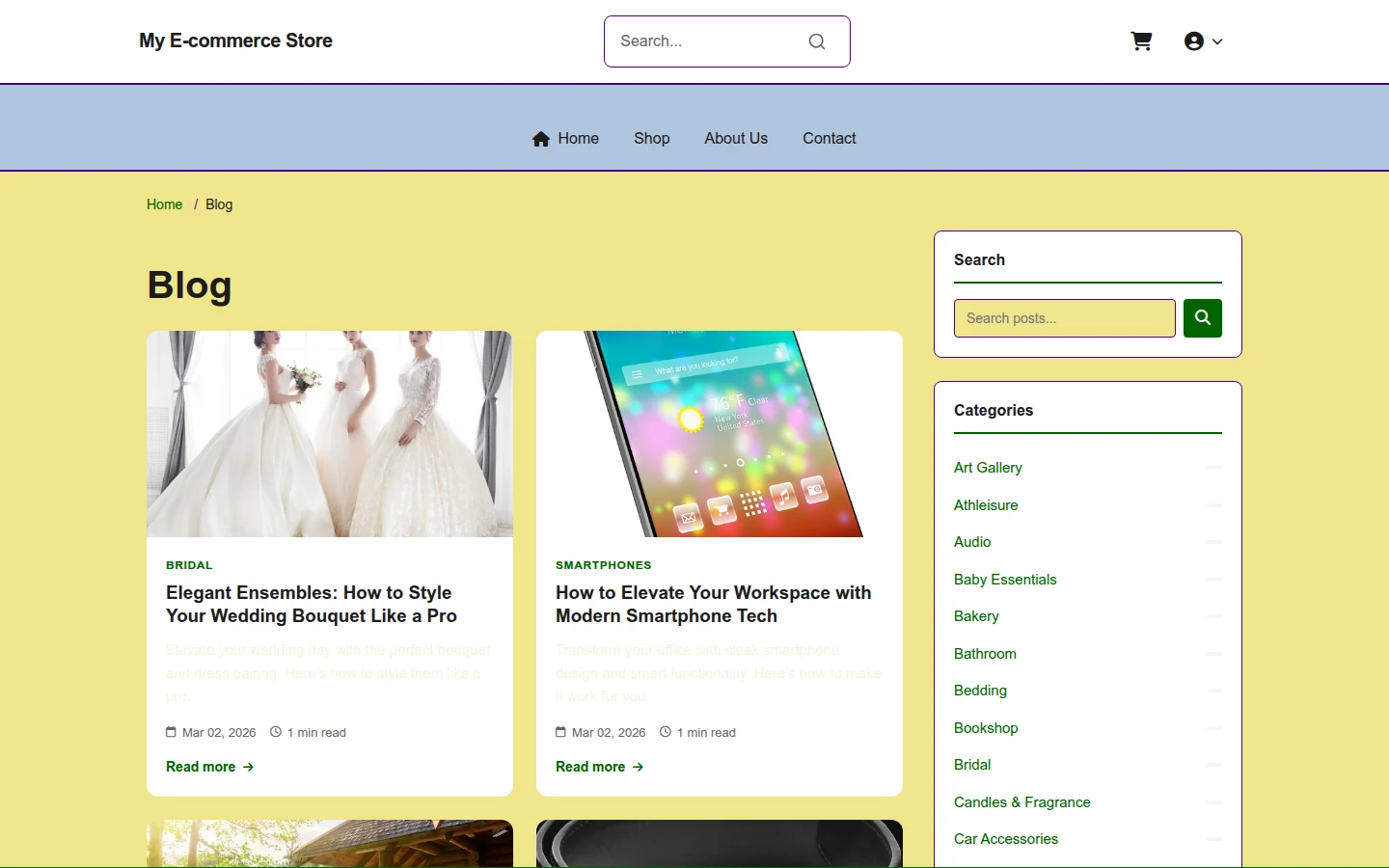Click the user account avatar icon
1389x868 pixels.
1194,41
